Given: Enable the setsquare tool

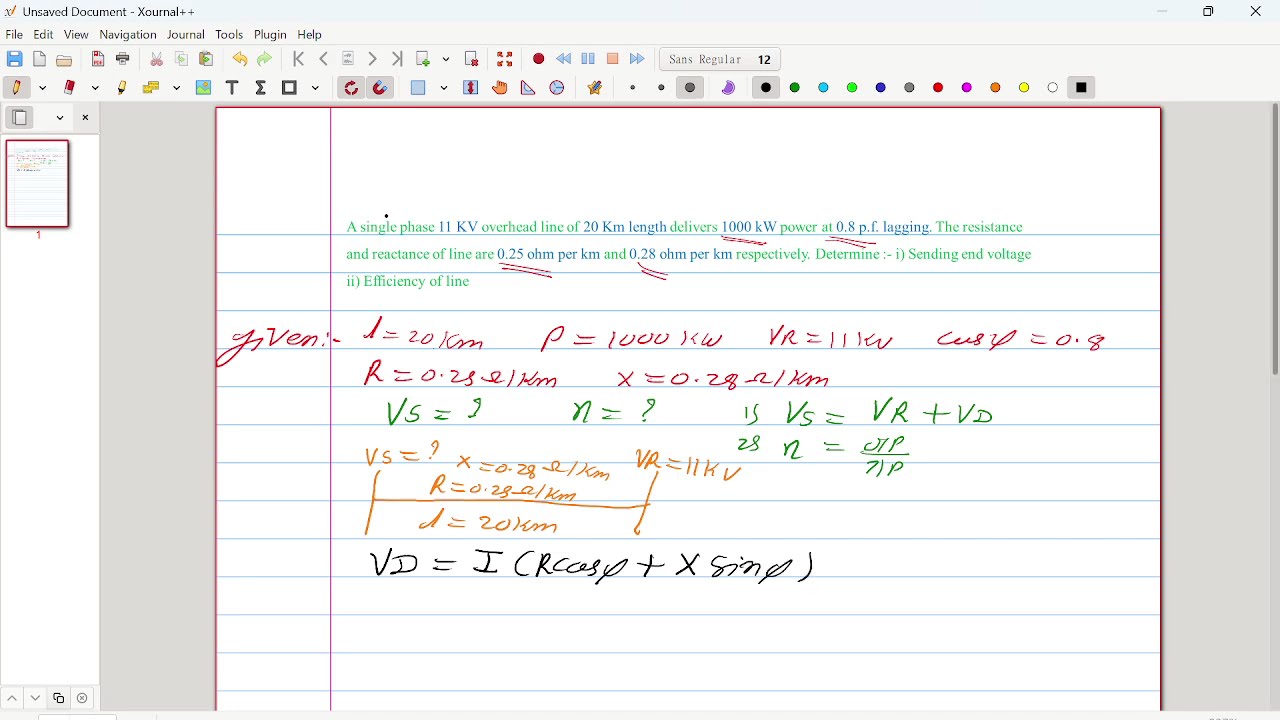Looking at the screenshot, I should pos(528,88).
